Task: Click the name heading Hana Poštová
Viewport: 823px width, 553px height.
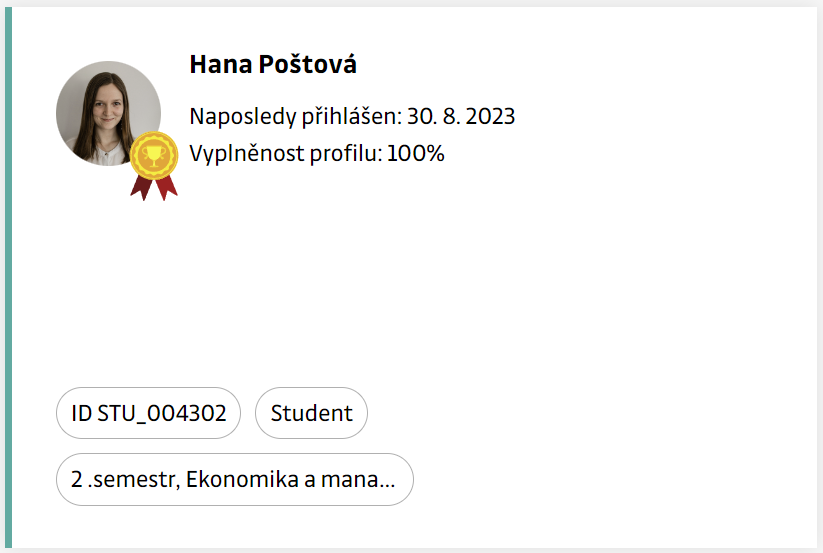Action: (273, 65)
